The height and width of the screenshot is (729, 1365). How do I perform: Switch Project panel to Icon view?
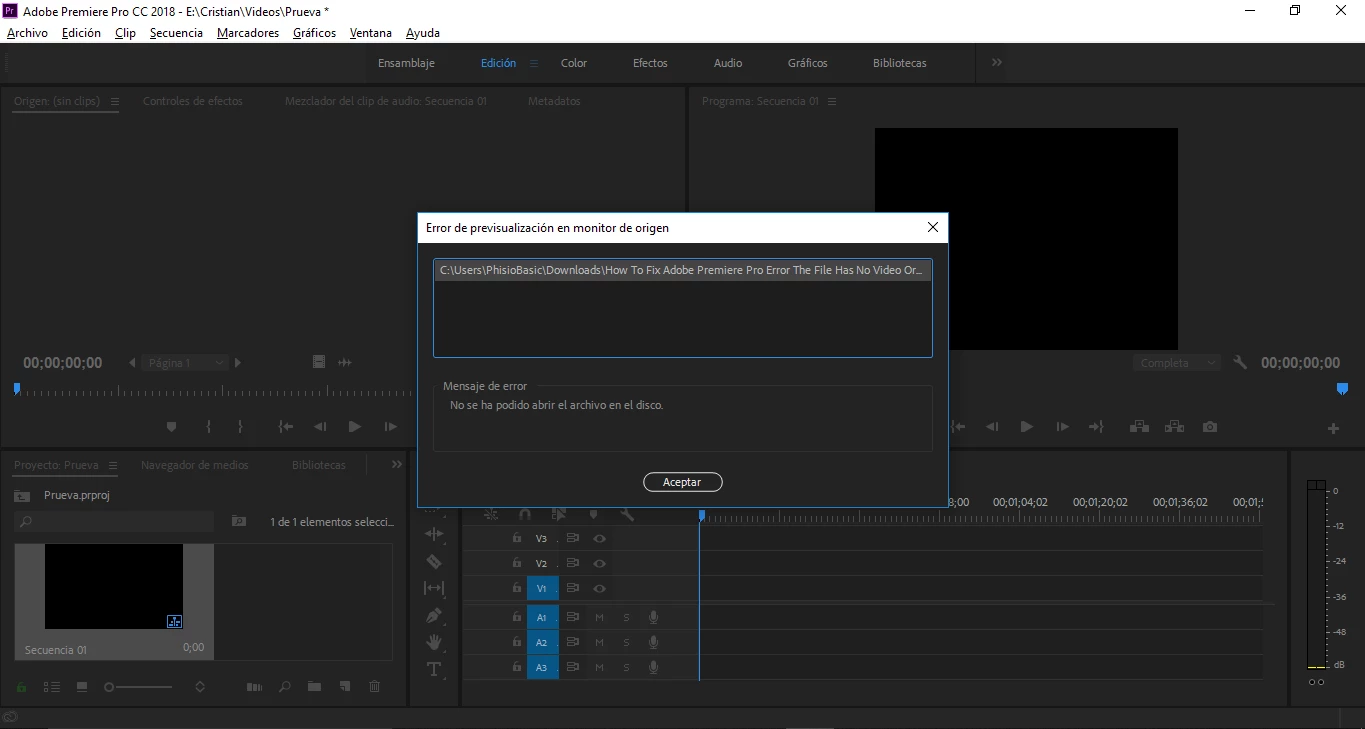click(x=82, y=687)
